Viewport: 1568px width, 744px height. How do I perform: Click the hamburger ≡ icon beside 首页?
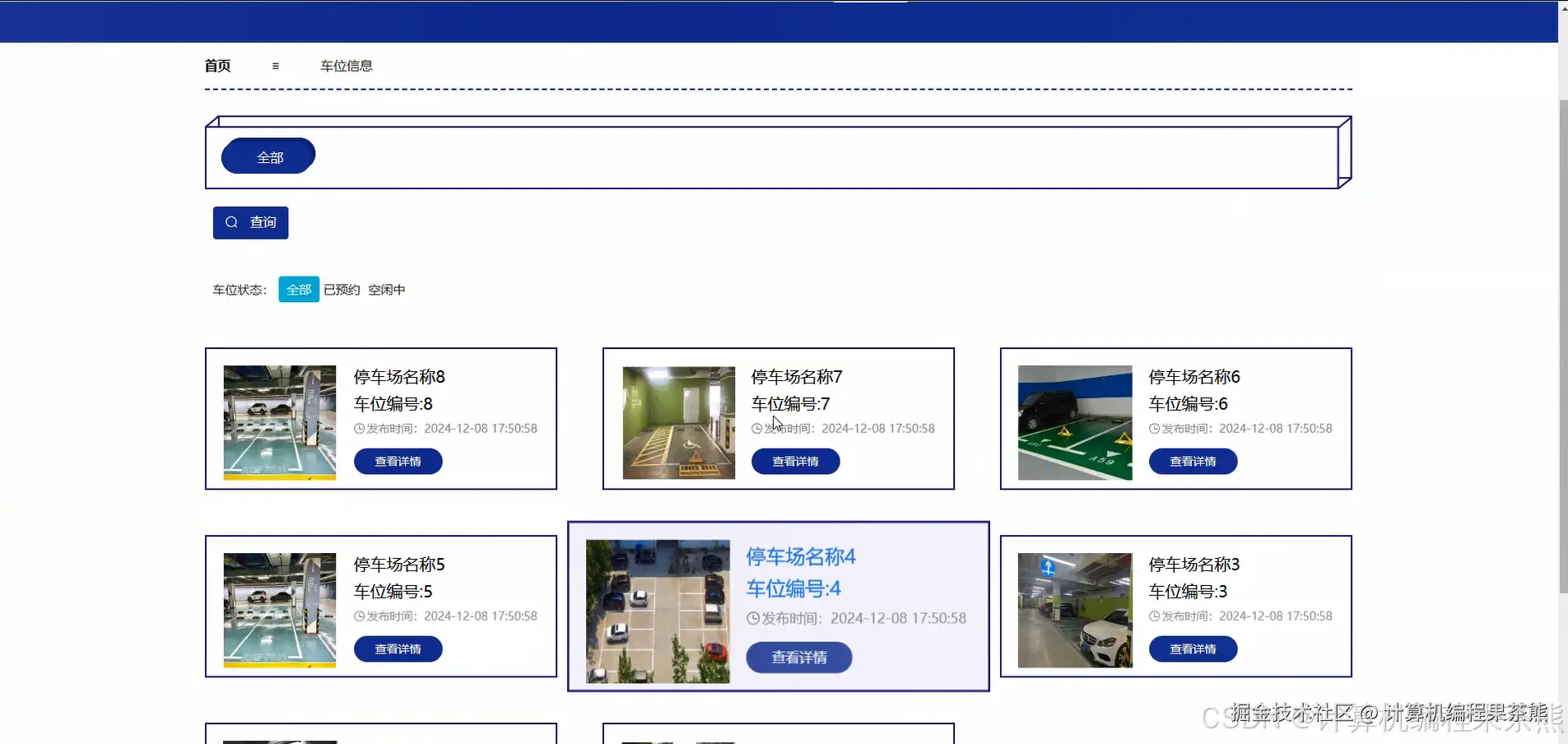coord(275,65)
